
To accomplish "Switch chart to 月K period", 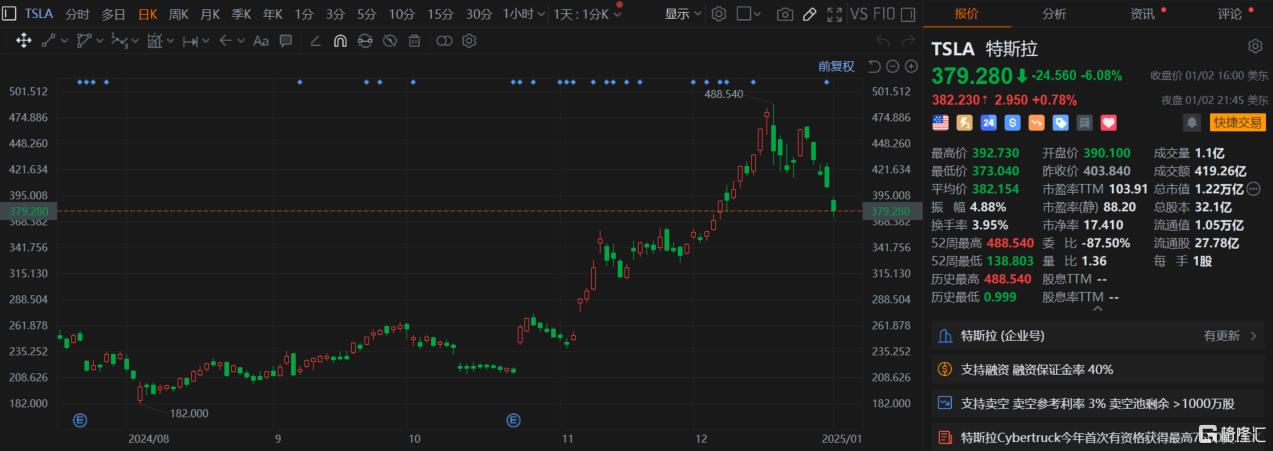I will pos(210,14).
